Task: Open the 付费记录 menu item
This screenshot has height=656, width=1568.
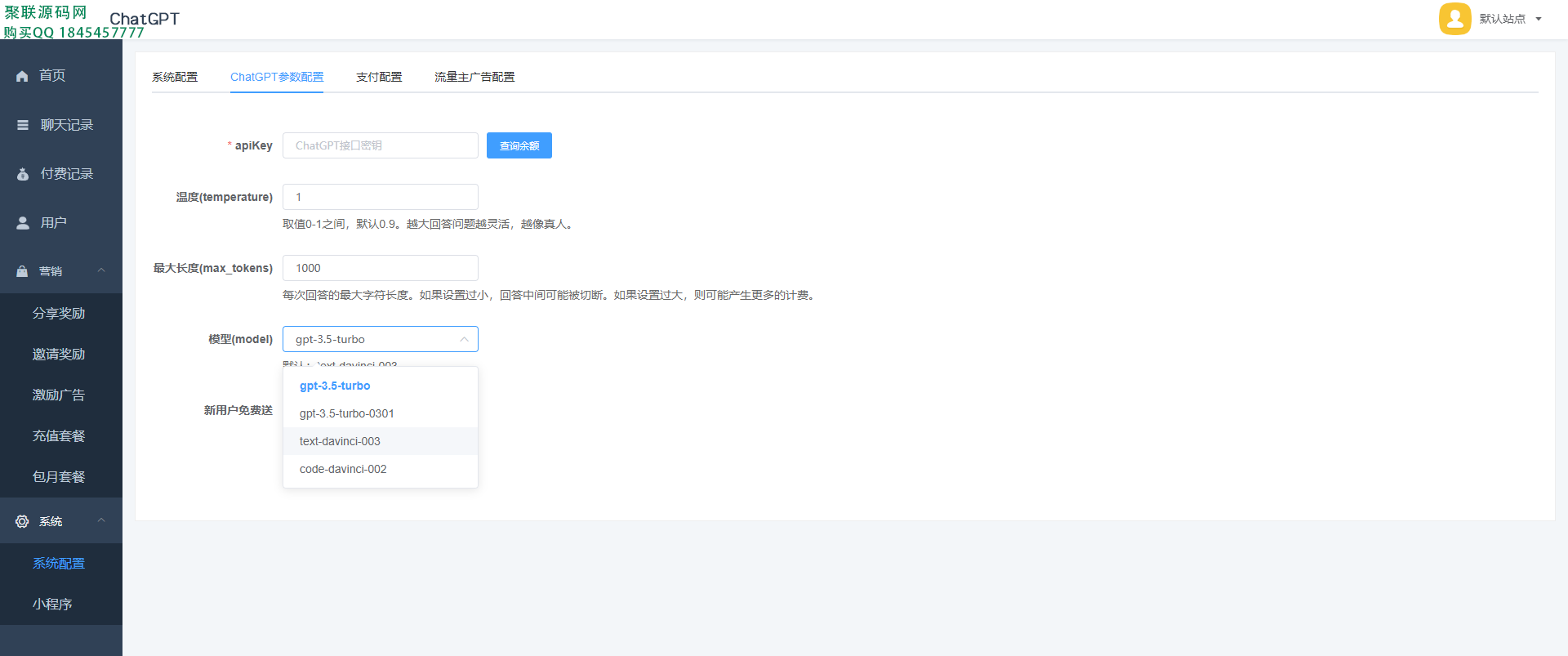Action: pyautogui.click(x=61, y=174)
